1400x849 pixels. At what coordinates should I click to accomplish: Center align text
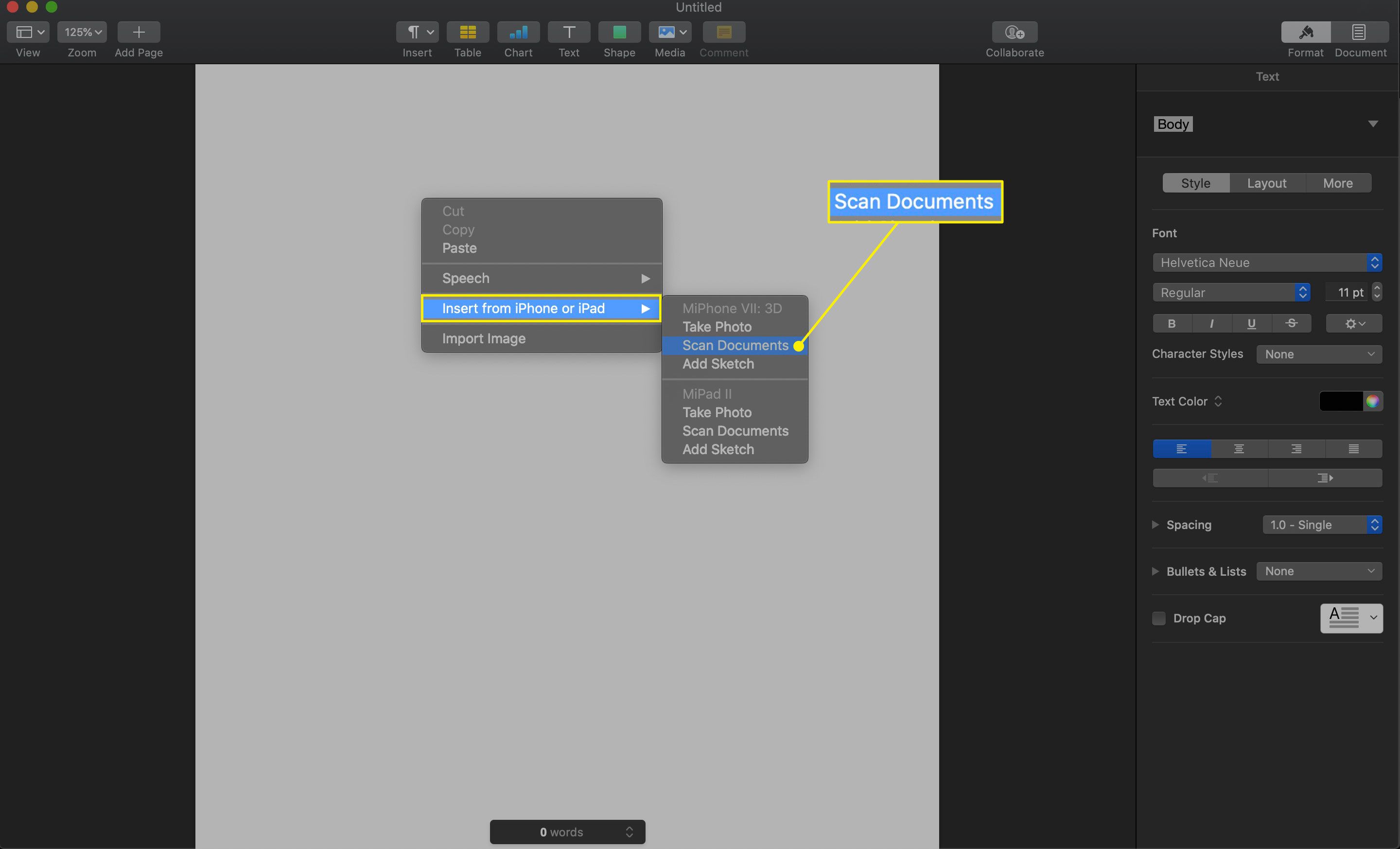[x=1239, y=448]
